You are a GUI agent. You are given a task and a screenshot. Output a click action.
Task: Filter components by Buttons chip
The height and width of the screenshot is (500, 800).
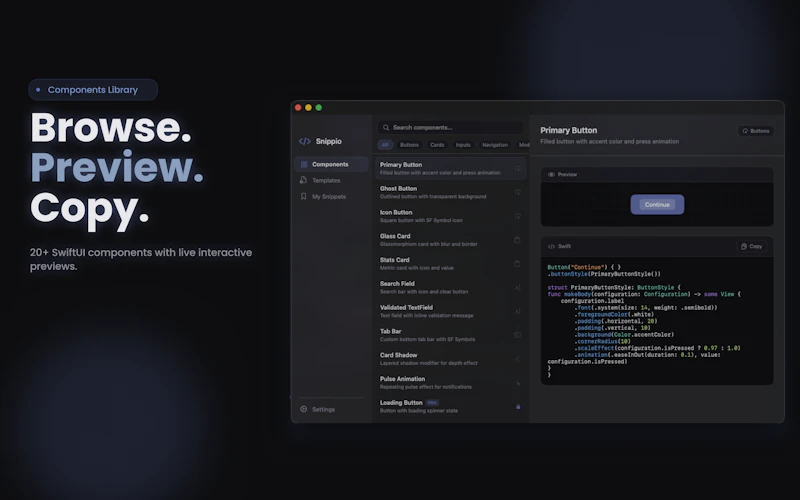(409, 145)
